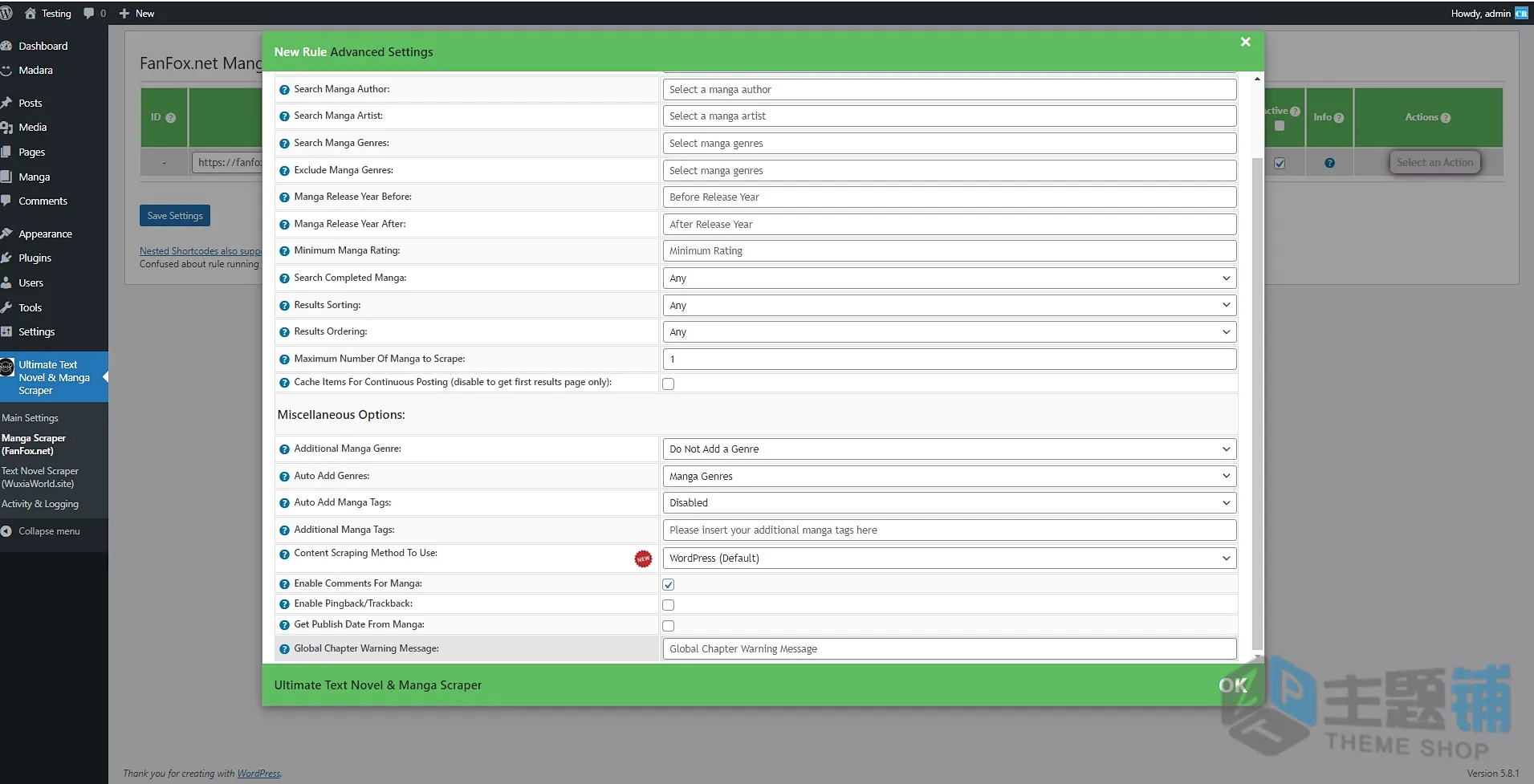Click help icon for Manga Release Year After
This screenshot has height=784, width=1534.
pos(284,225)
